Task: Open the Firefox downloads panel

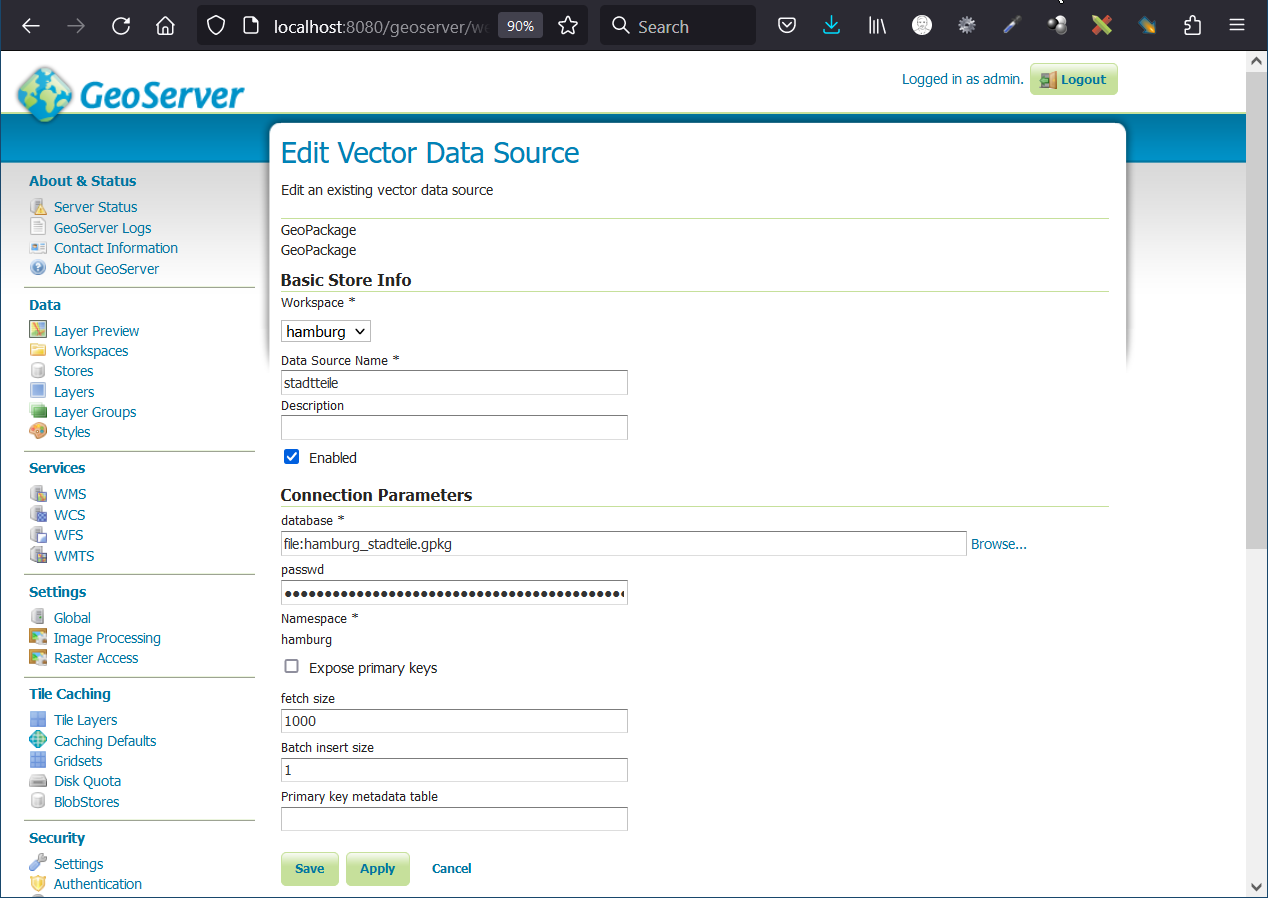Action: click(831, 26)
